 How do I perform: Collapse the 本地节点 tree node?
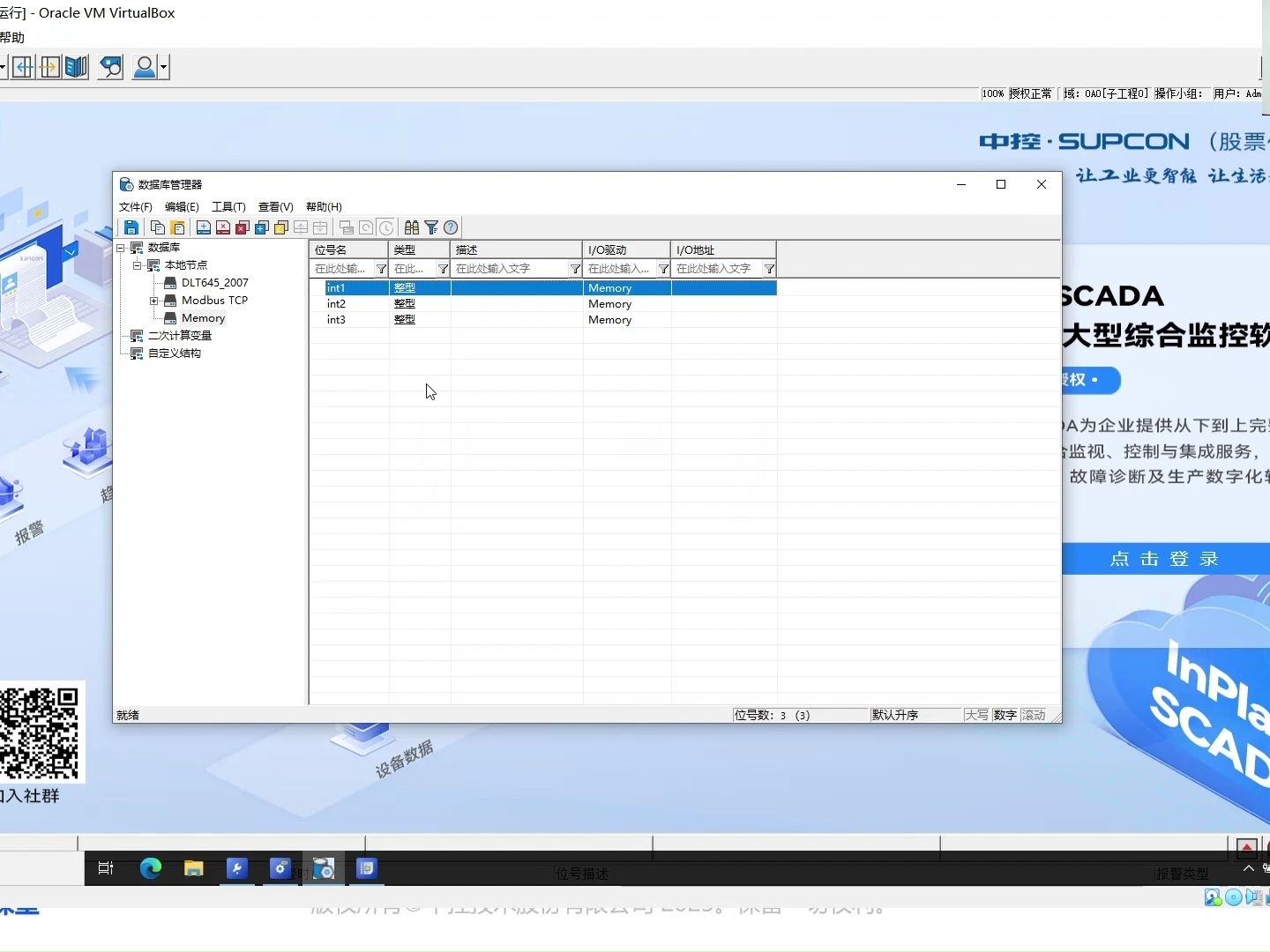pyautogui.click(x=138, y=265)
